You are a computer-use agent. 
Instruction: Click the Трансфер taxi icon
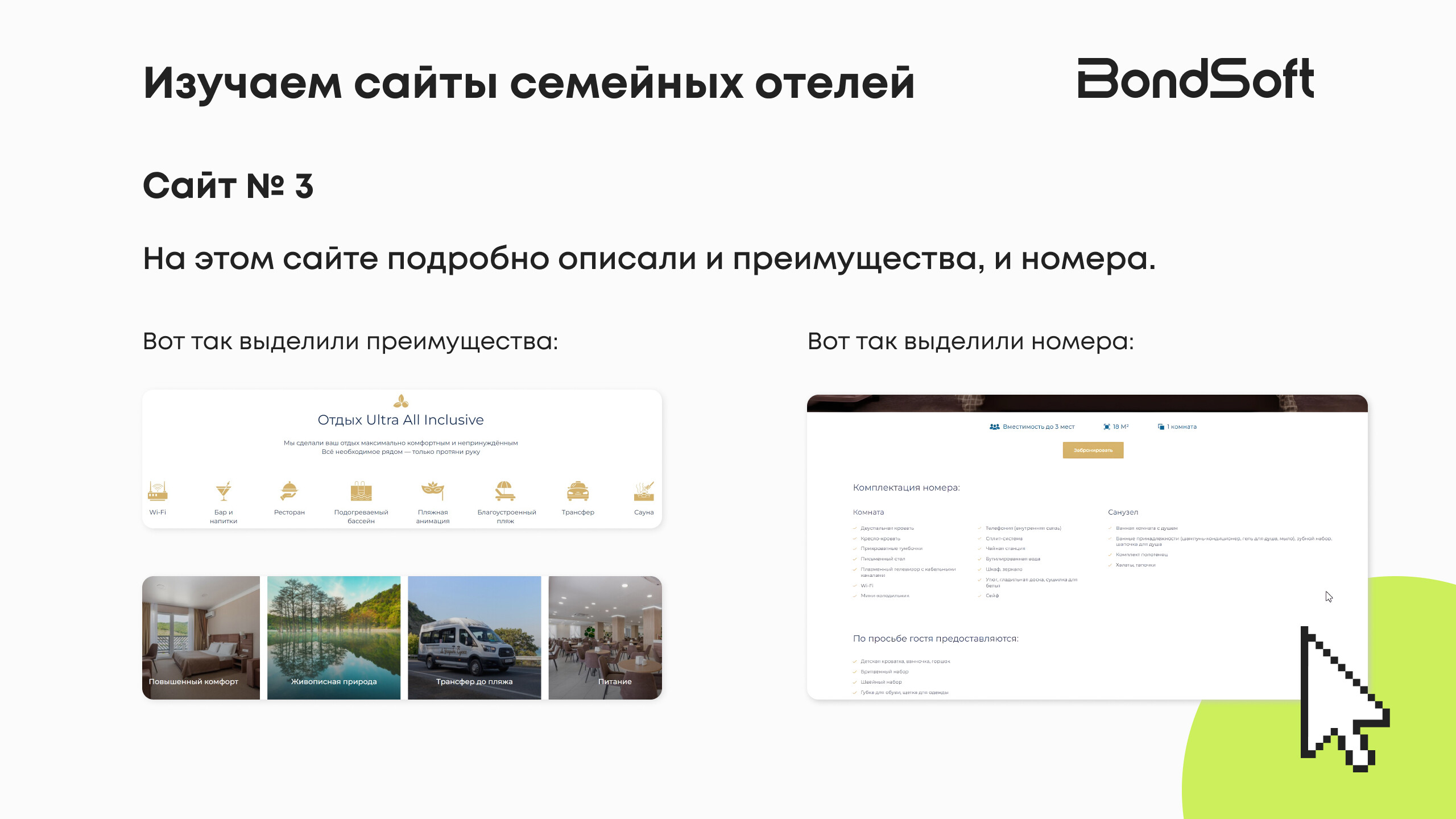tap(578, 491)
